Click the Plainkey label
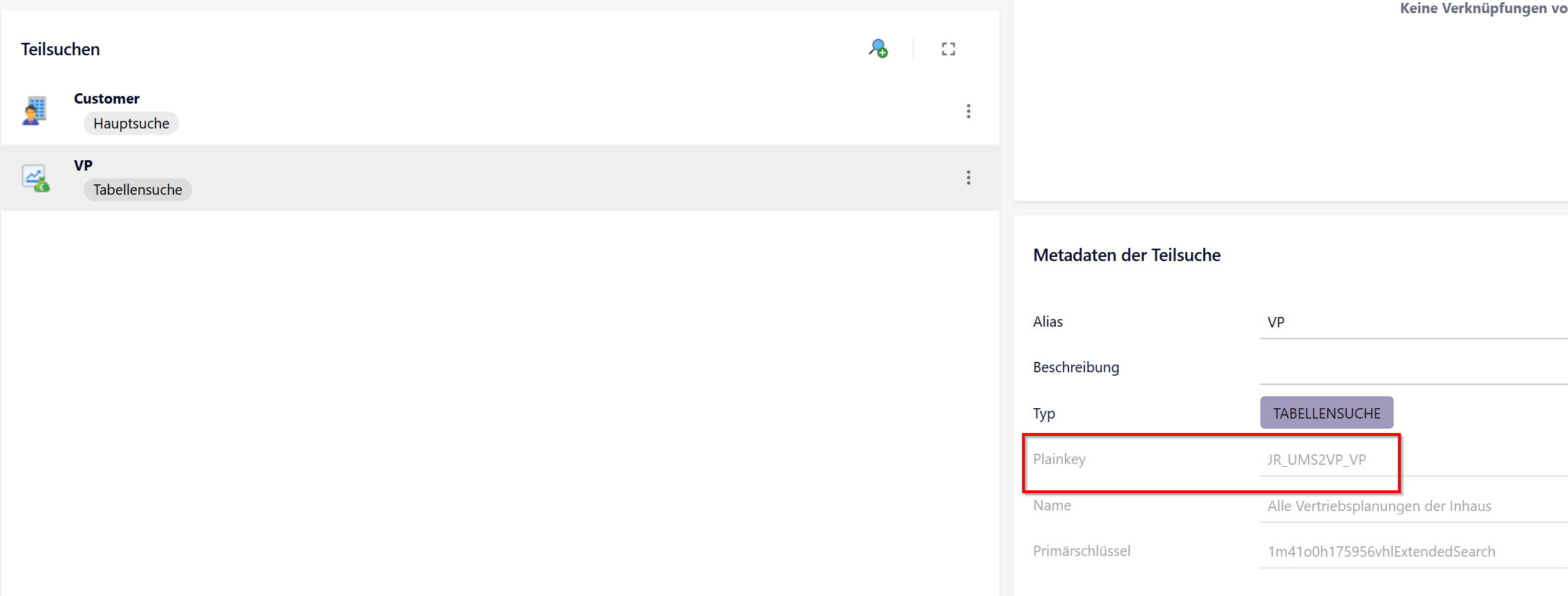 1059,459
